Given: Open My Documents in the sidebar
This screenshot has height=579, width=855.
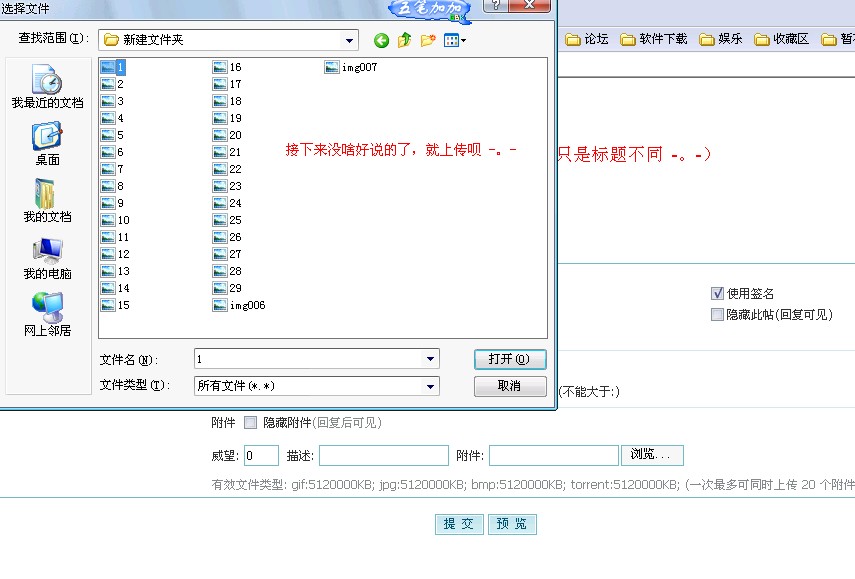Looking at the screenshot, I should (x=47, y=201).
